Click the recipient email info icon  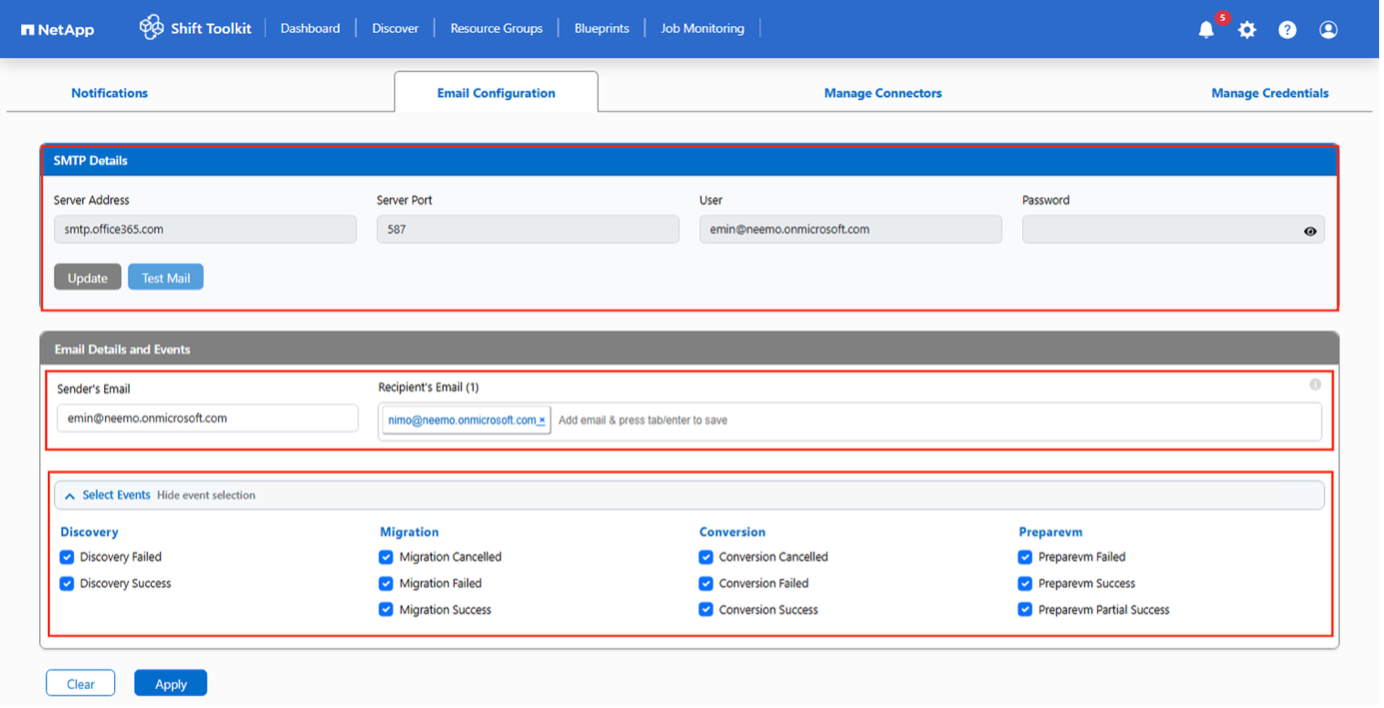click(1315, 384)
